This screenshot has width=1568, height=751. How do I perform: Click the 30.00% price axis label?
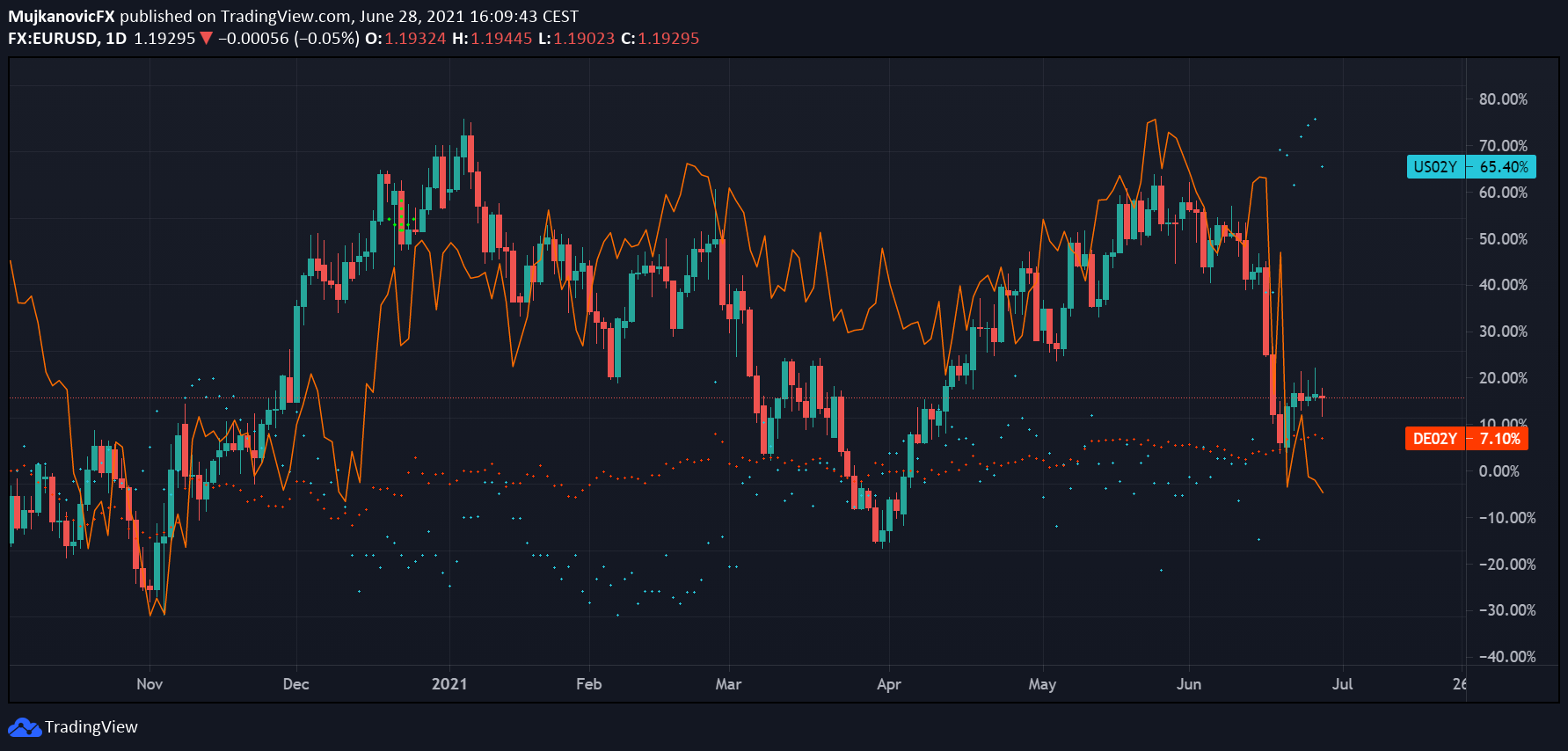[1503, 332]
